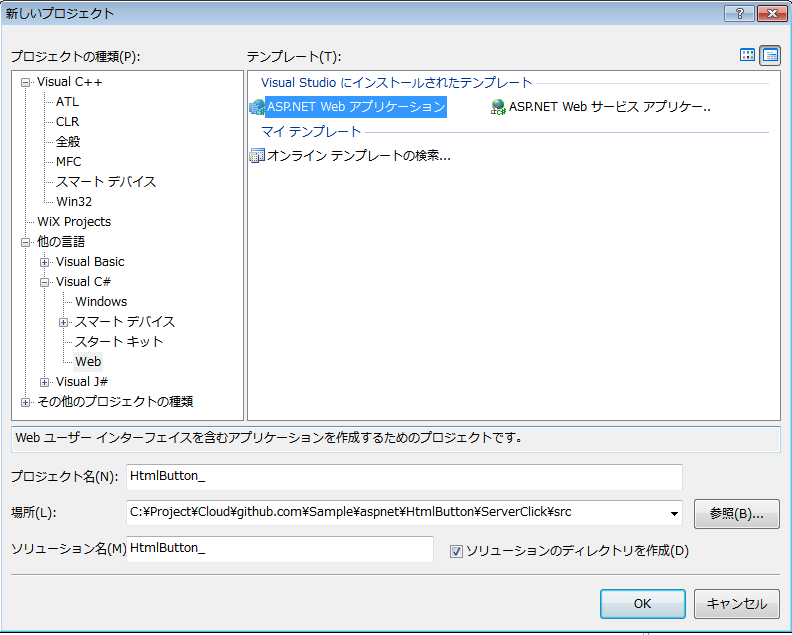Select Windows under Visual C#

(x=101, y=302)
